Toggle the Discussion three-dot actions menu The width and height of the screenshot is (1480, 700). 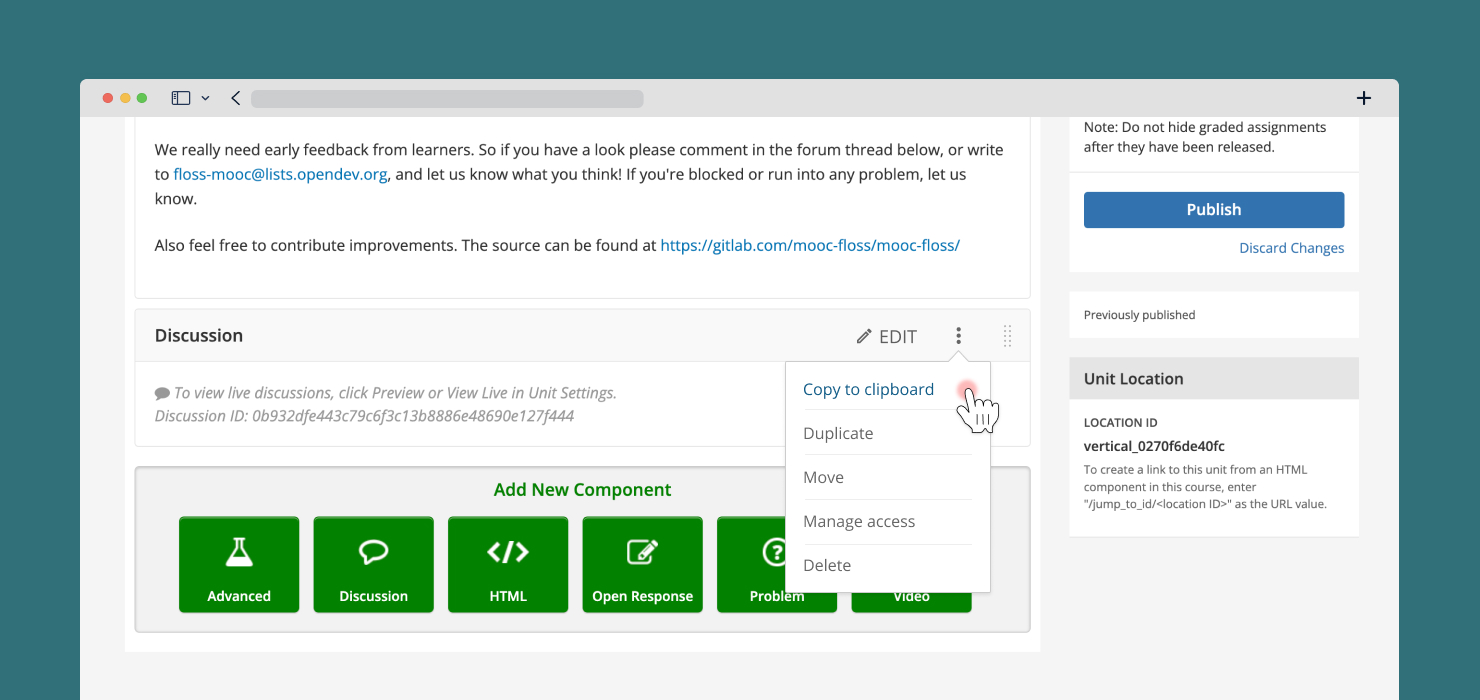click(958, 336)
